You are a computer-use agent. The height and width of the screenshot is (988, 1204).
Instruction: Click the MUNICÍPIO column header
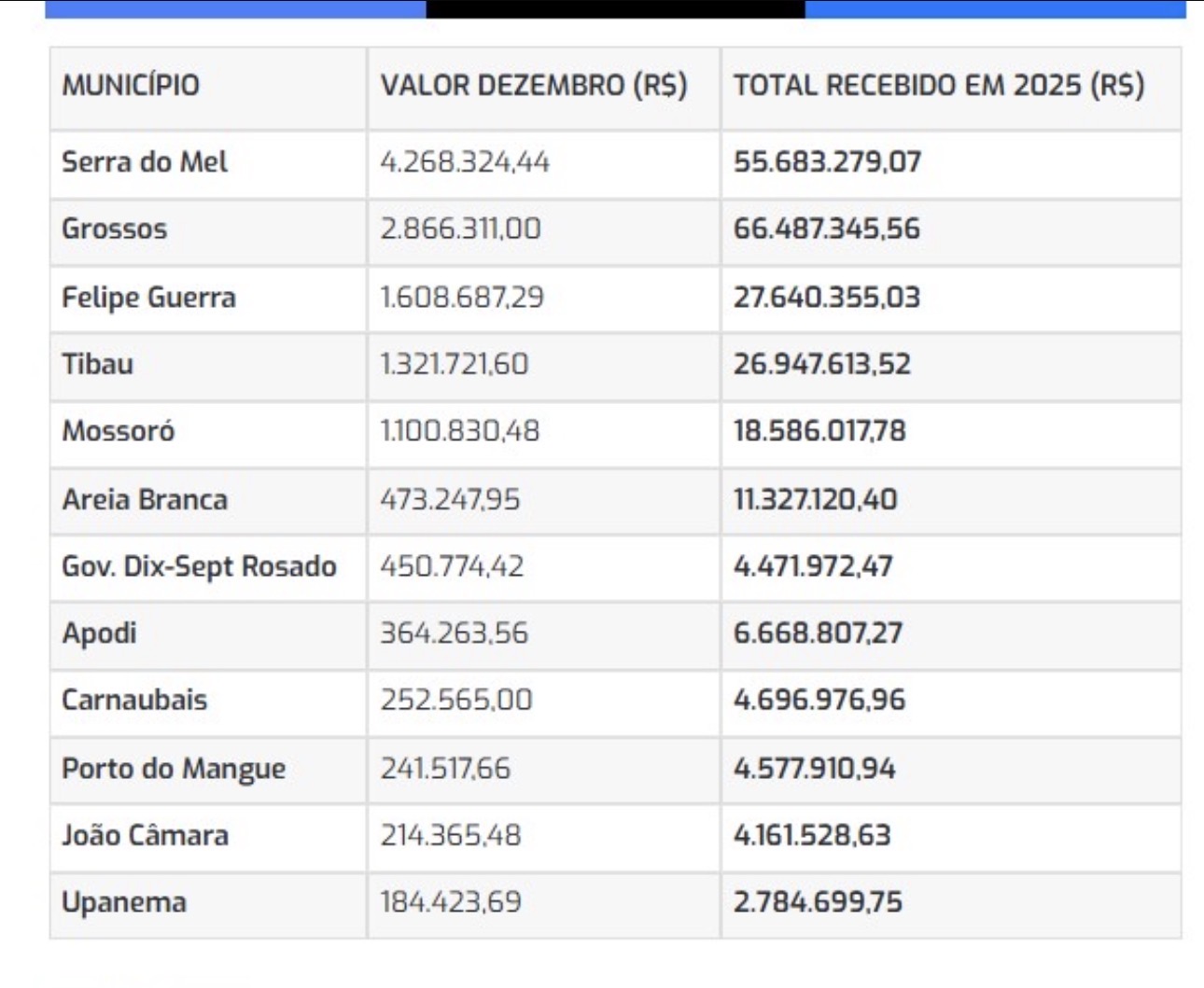tap(131, 85)
